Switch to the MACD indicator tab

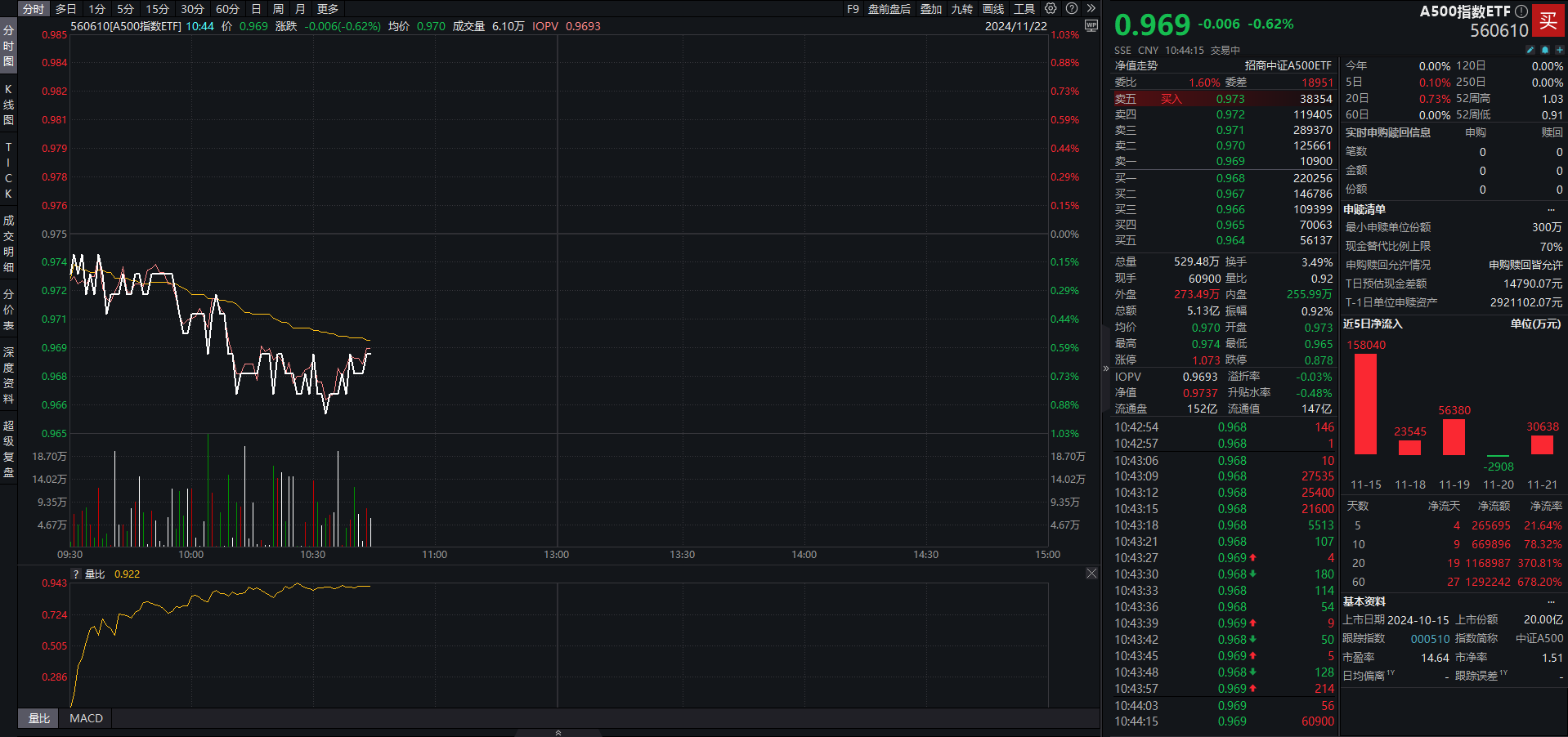tap(86, 718)
